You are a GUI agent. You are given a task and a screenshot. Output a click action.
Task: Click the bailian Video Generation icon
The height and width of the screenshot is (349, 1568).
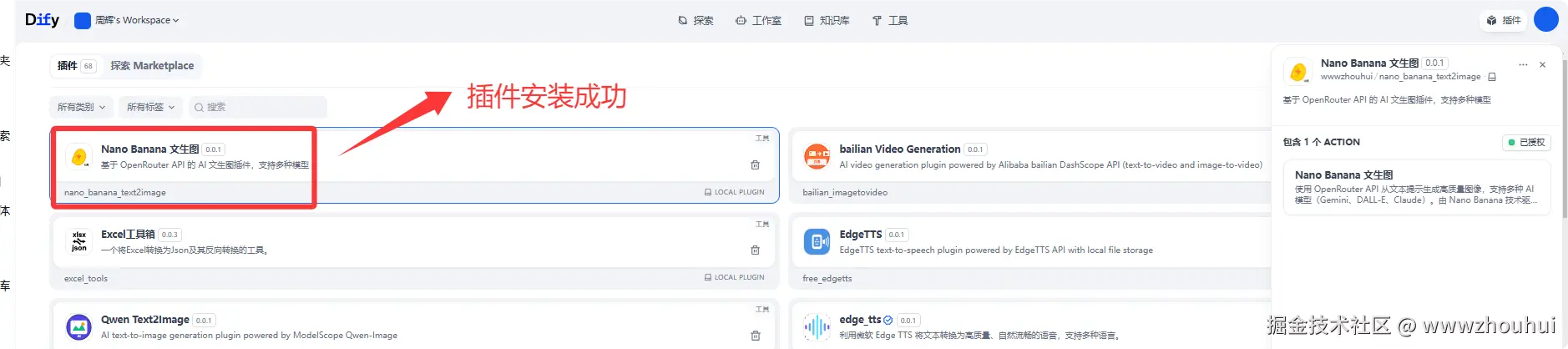click(817, 156)
